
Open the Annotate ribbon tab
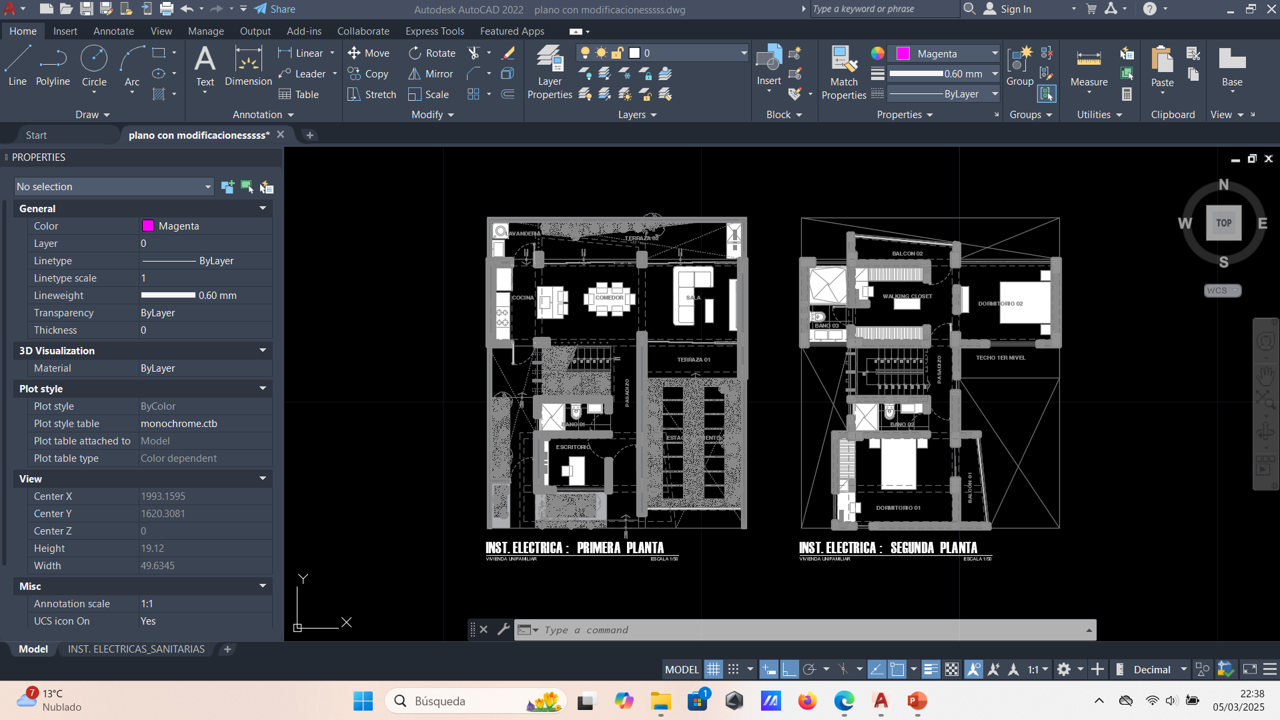point(114,31)
